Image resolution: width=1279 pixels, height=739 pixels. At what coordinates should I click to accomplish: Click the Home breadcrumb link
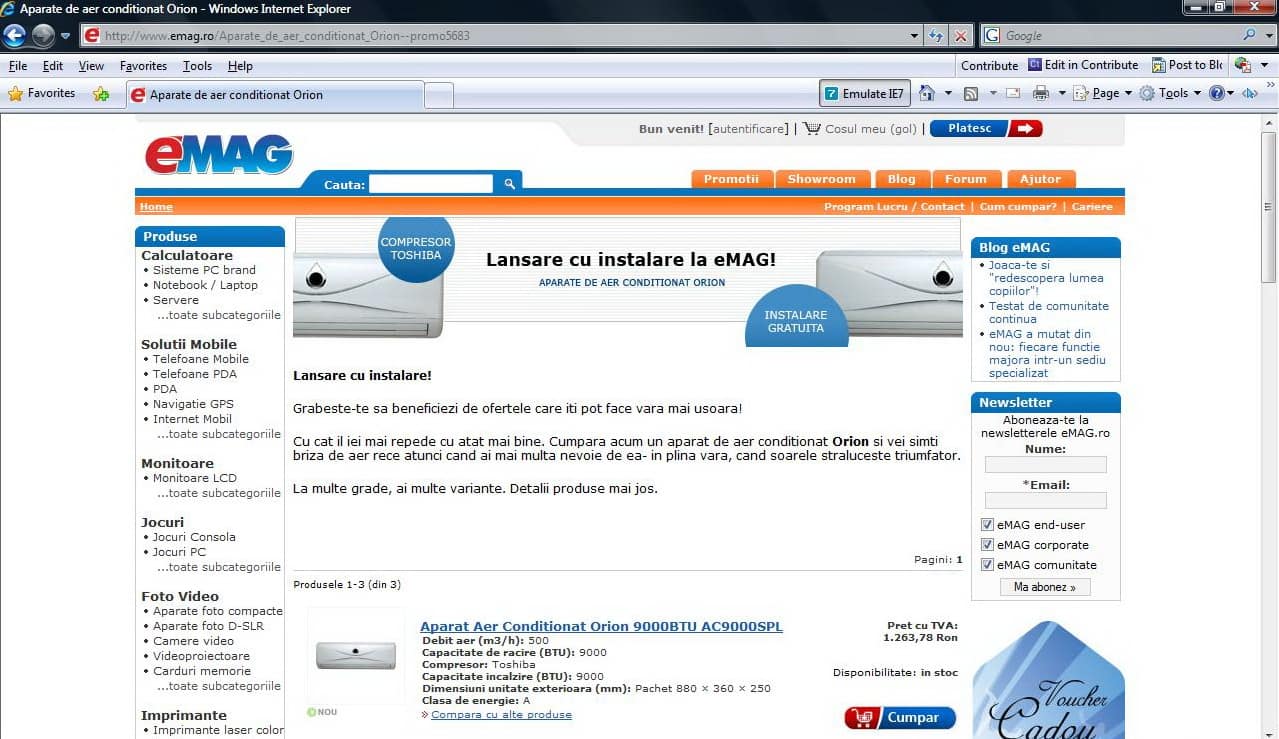coord(156,207)
